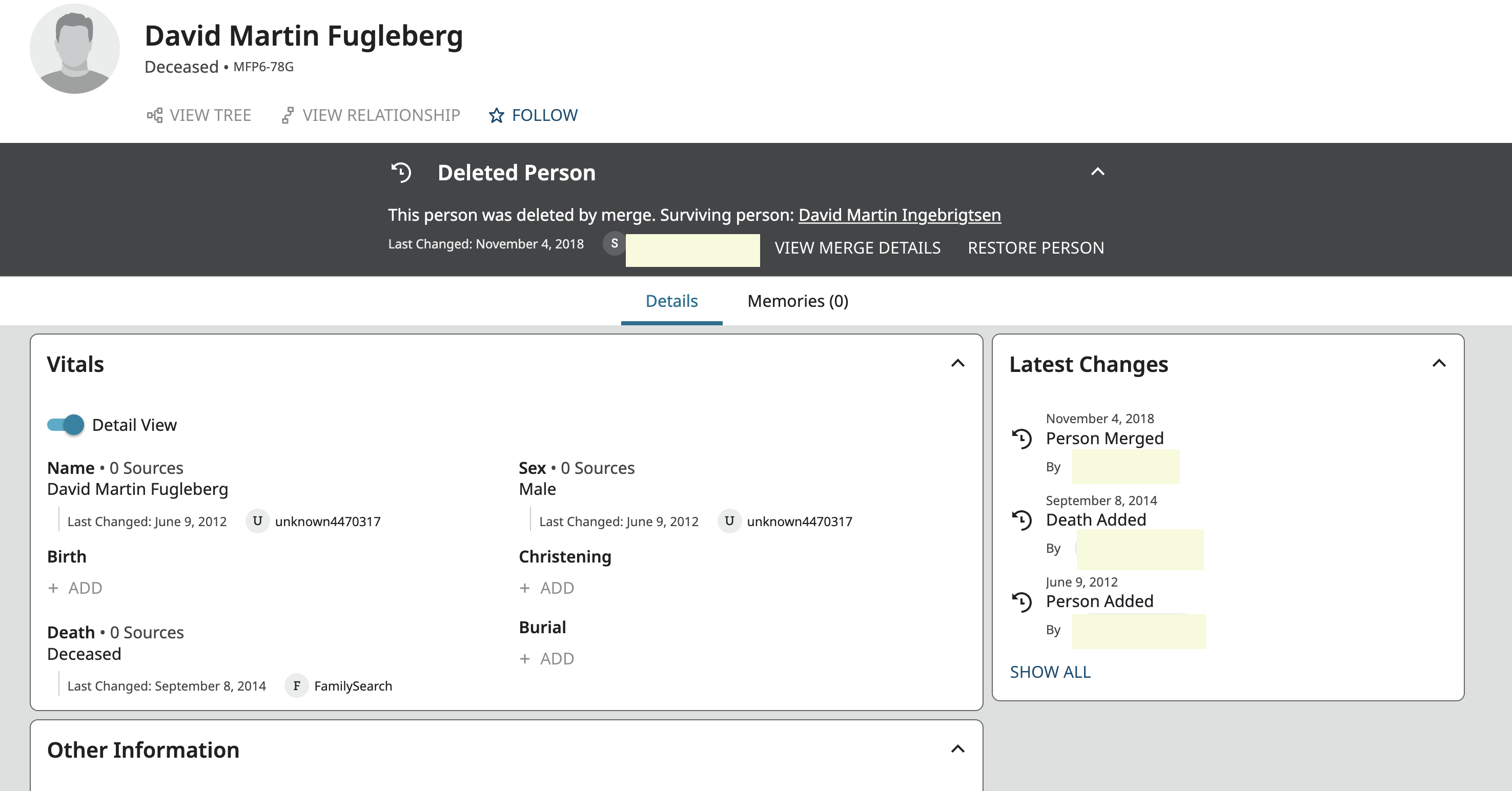This screenshot has width=1512, height=791.
Task: Click RESTORE PERSON button
Action: click(x=1035, y=247)
